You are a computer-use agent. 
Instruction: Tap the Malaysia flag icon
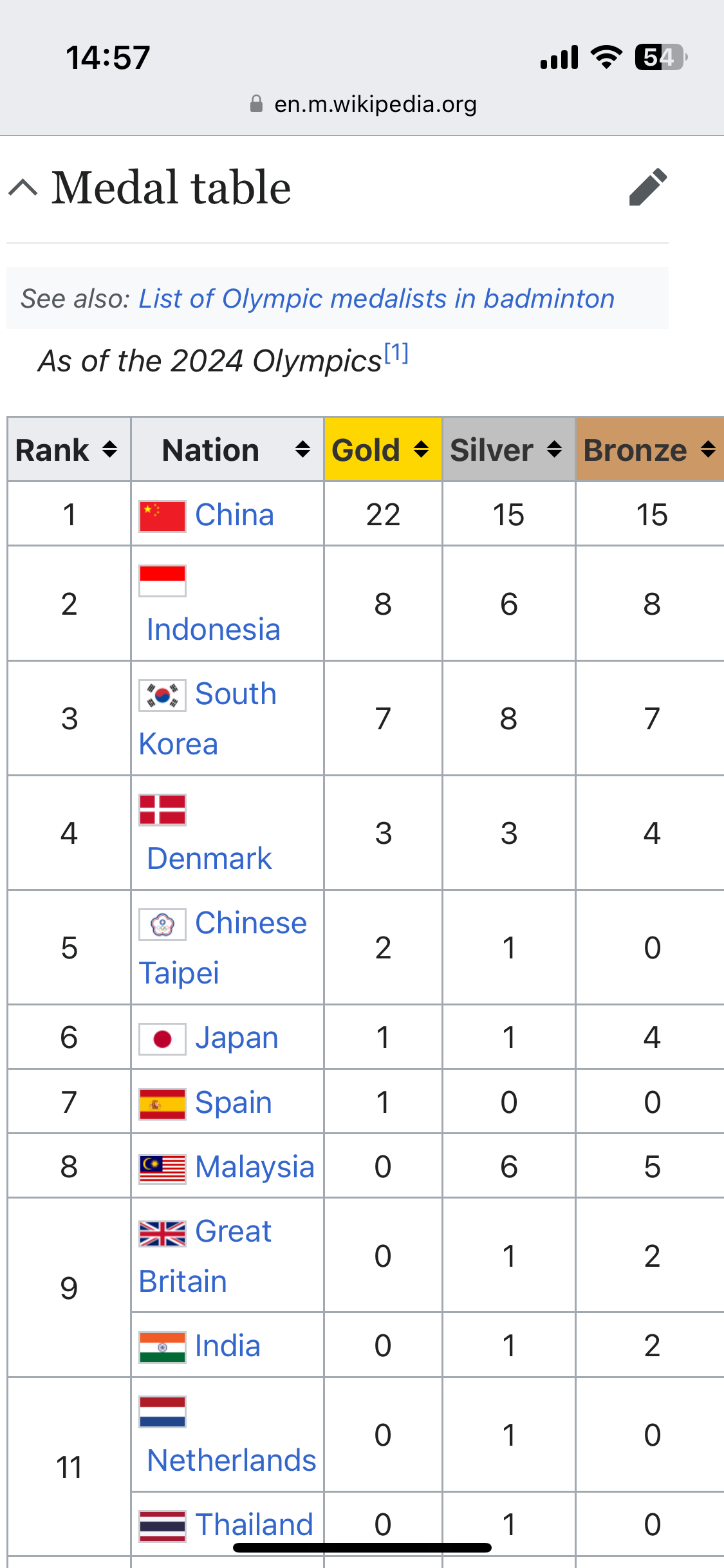tap(162, 1169)
